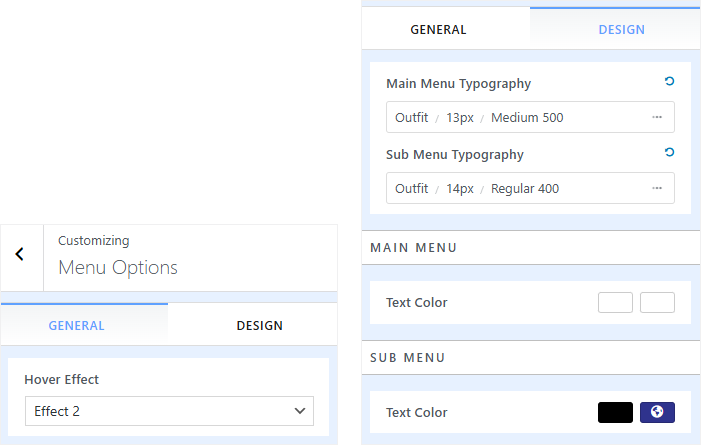This screenshot has height=445, width=701.
Task: Click the Outfit font in Sub Menu Typography
Action: 411,188
